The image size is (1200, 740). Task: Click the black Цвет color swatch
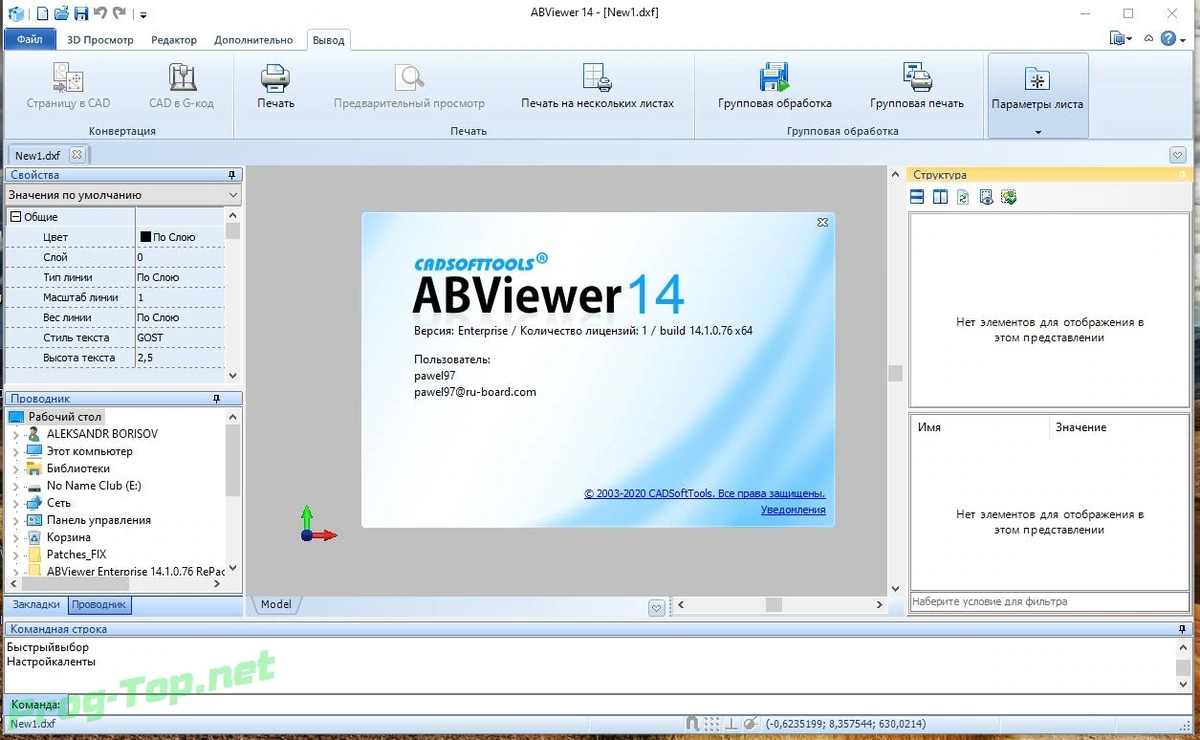coord(145,237)
